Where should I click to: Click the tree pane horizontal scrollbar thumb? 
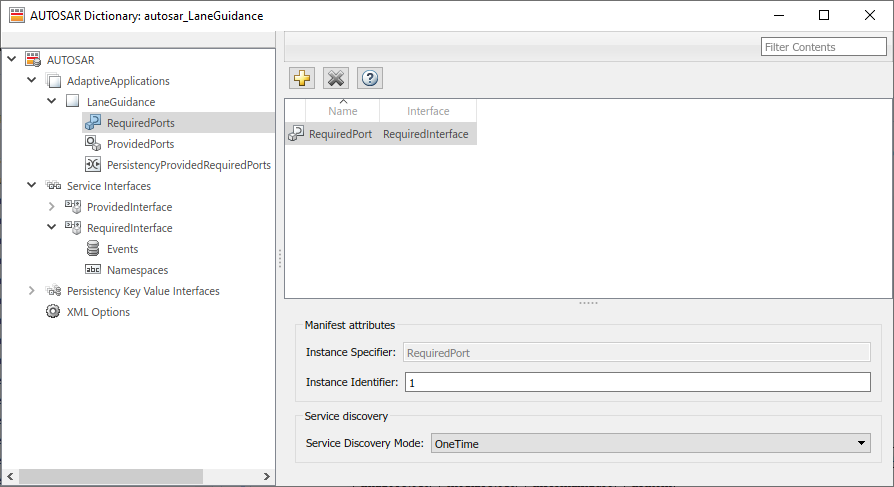(111, 476)
